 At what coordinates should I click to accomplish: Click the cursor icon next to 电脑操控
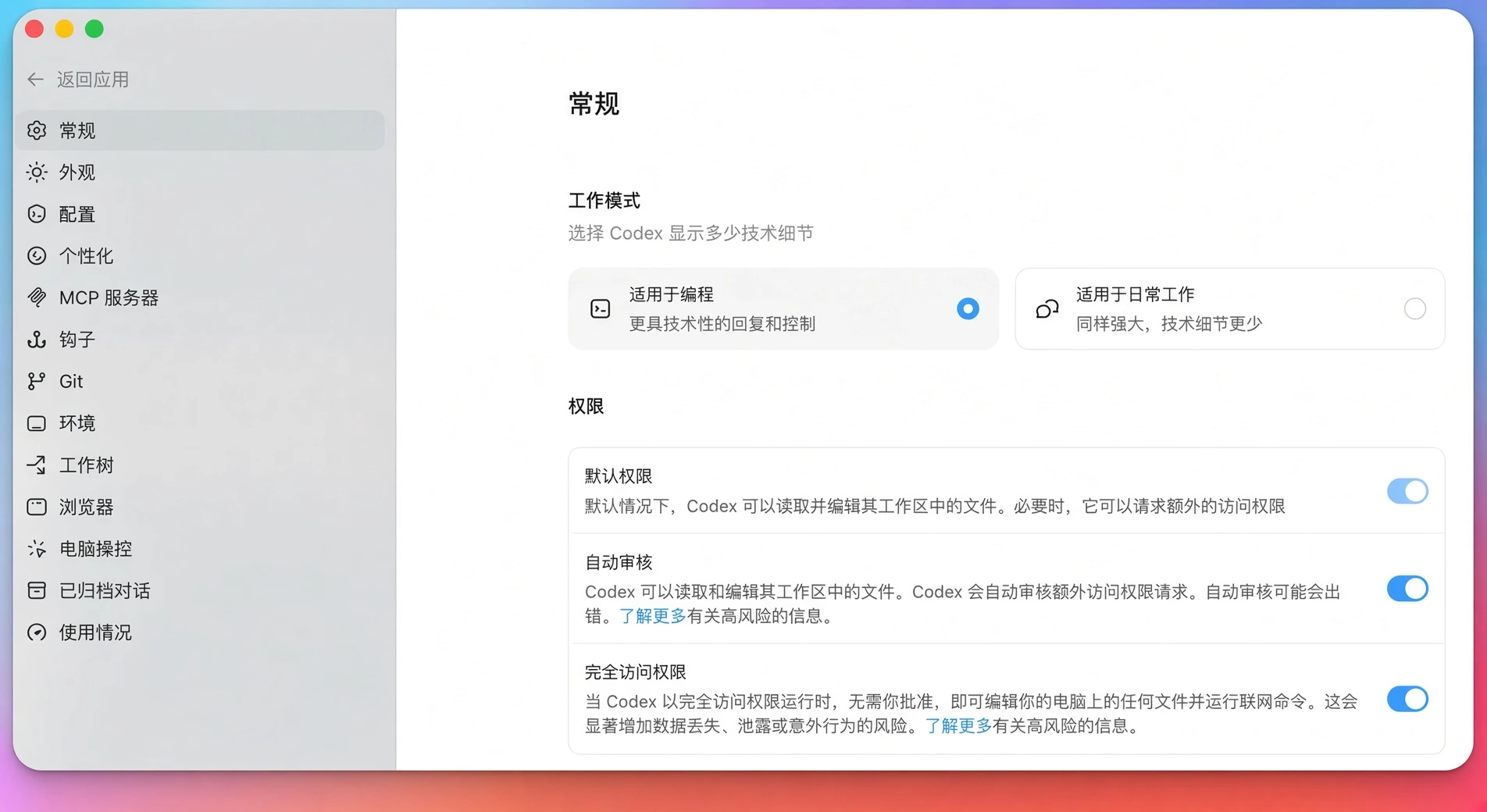(37, 549)
